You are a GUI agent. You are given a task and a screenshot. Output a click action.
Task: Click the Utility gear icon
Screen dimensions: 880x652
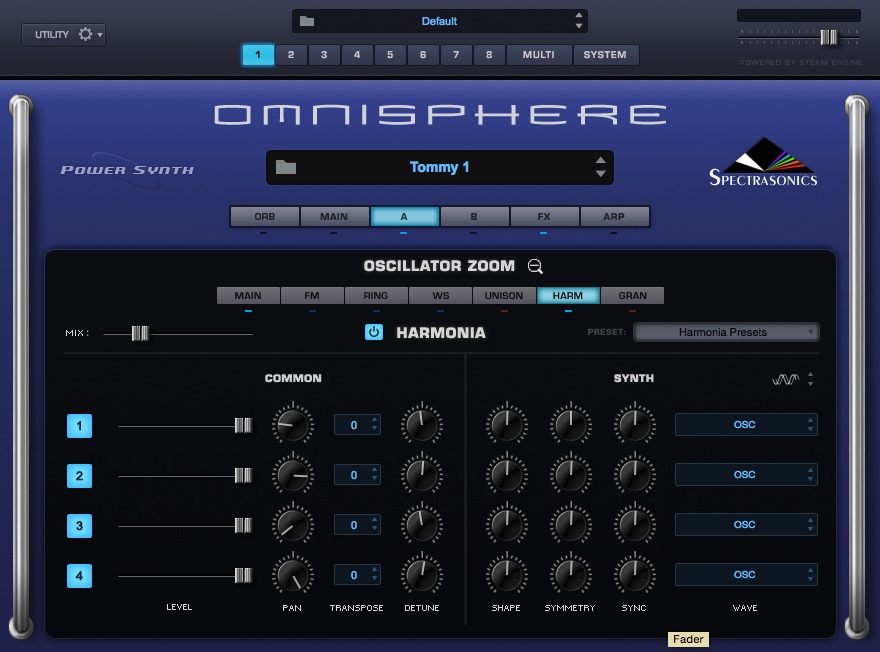85,34
